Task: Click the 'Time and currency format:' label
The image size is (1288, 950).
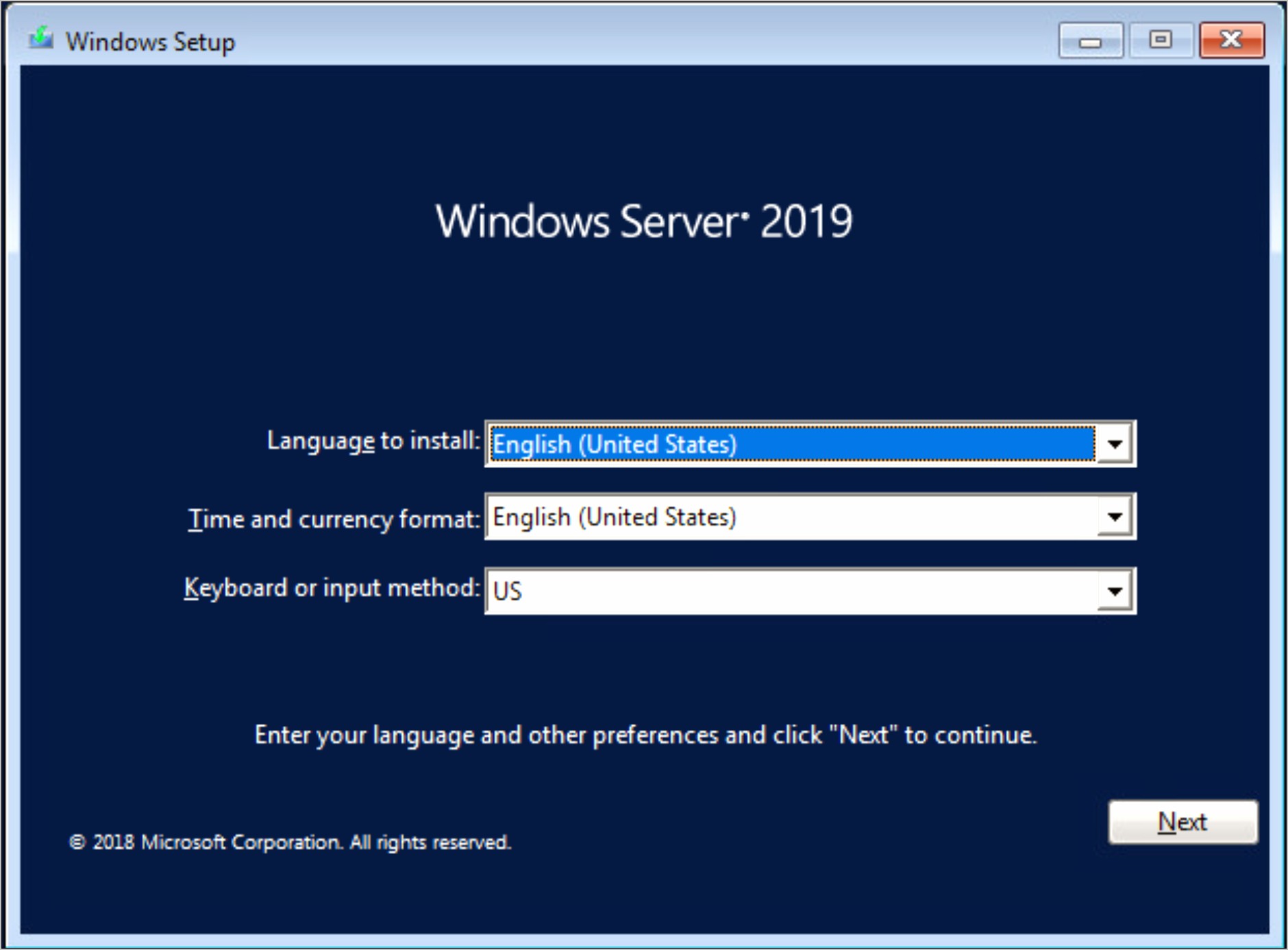Action: [x=334, y=519]
